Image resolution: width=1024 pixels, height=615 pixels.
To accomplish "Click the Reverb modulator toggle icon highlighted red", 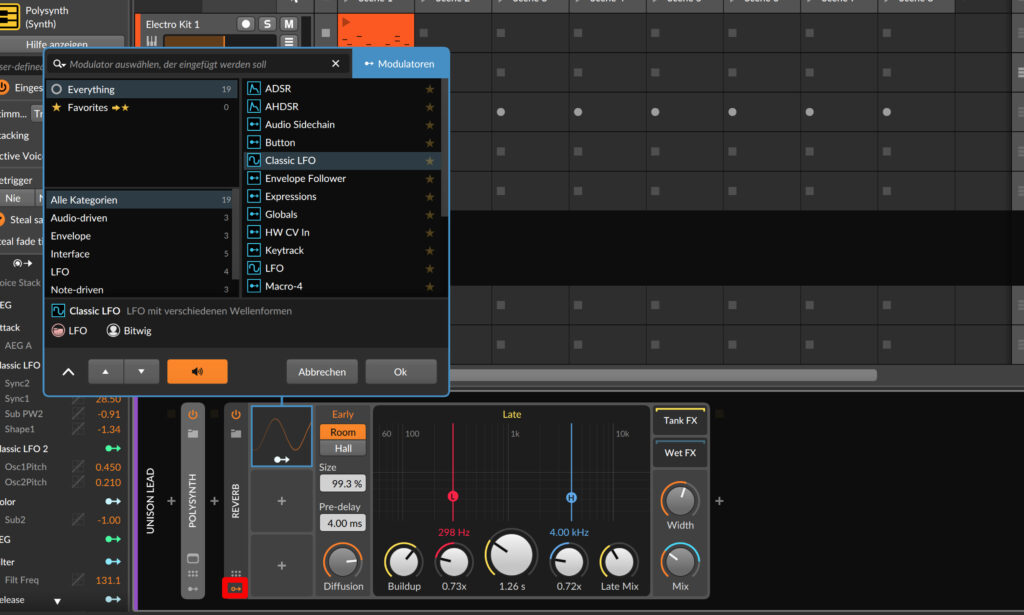I will (235, 588).
